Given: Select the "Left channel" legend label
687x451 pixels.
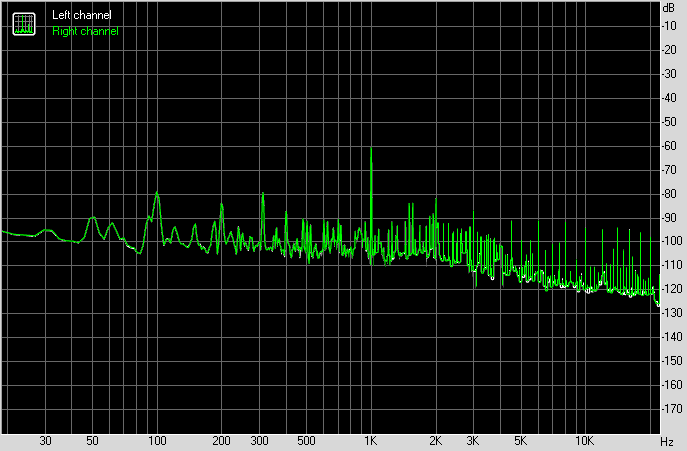Looking at the screenshot, I should 81,15.
